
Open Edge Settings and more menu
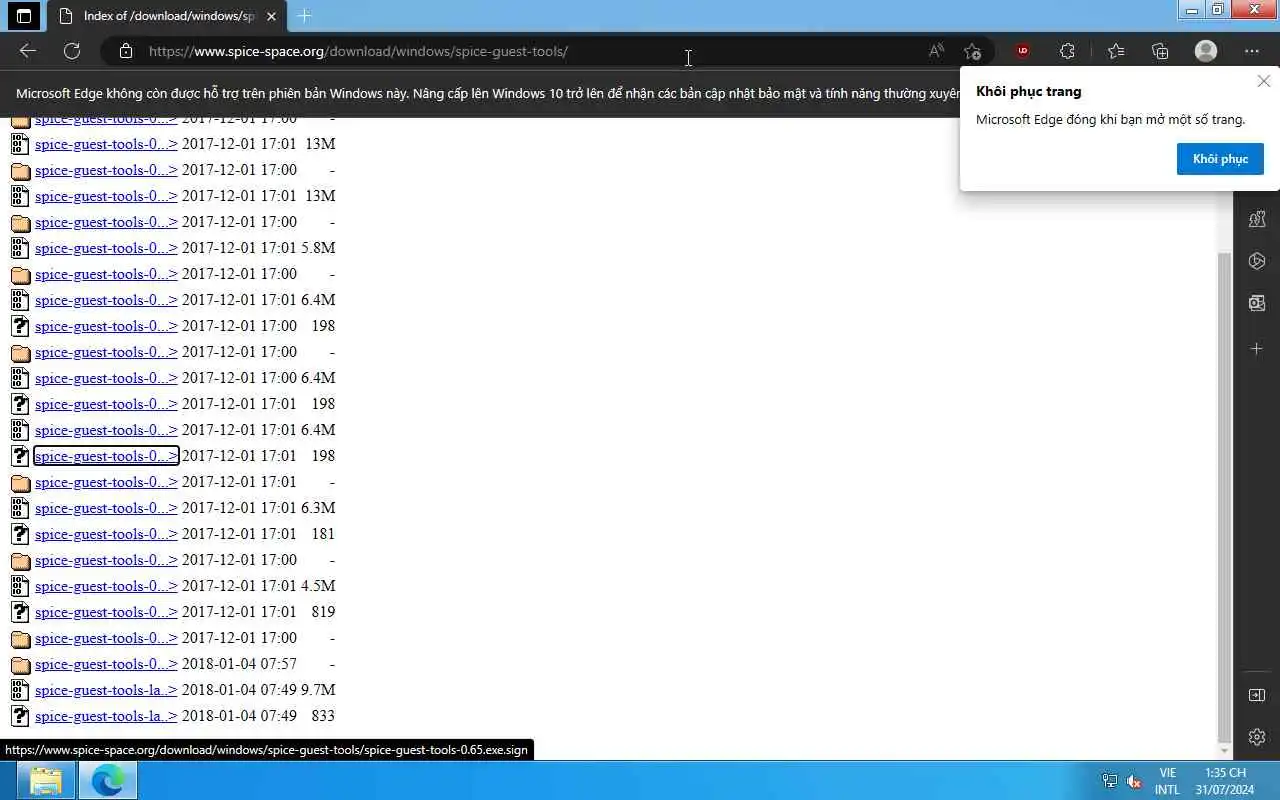coord(1252,51)
